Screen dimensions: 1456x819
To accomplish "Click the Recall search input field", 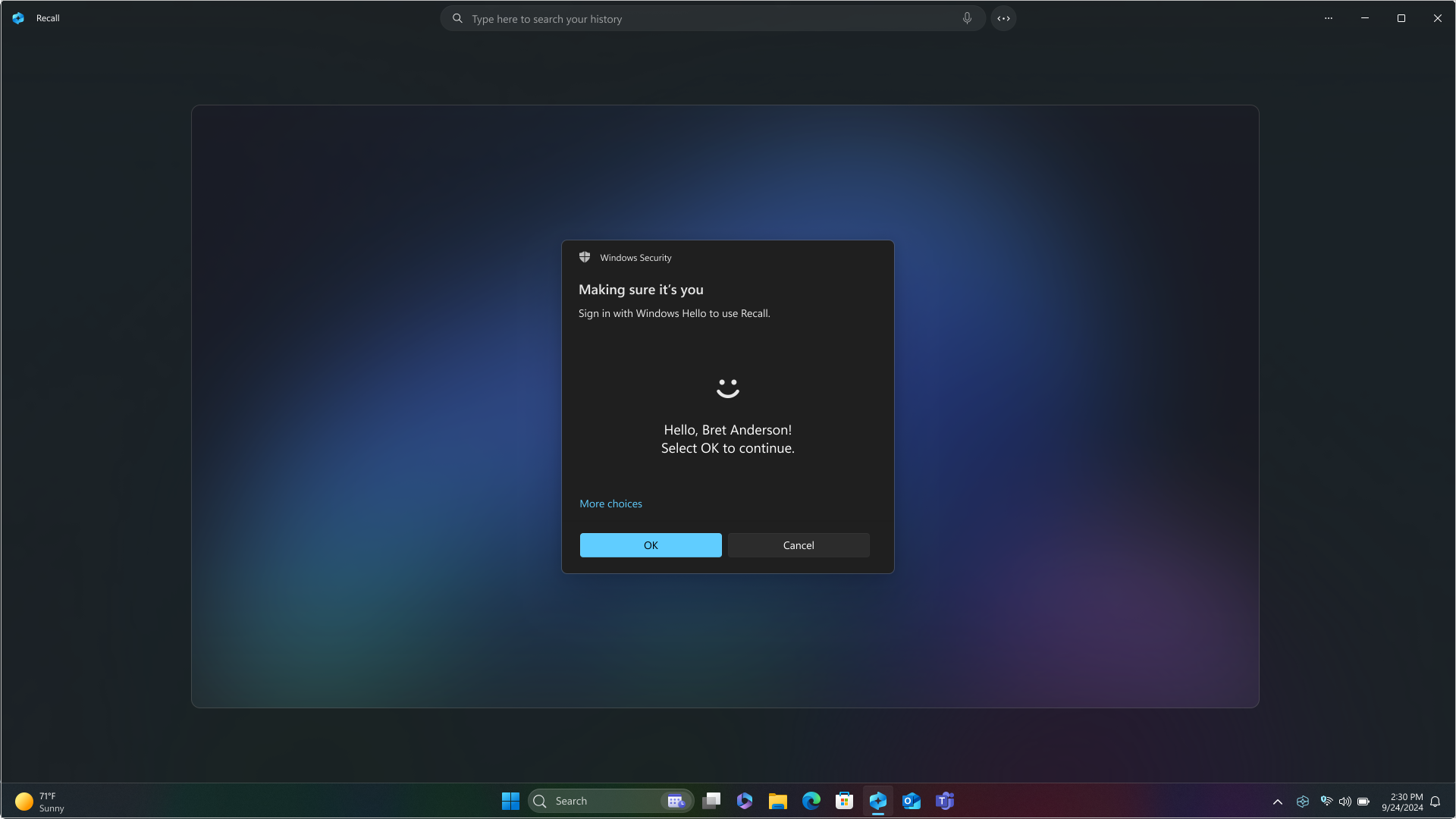I will 713,18.
